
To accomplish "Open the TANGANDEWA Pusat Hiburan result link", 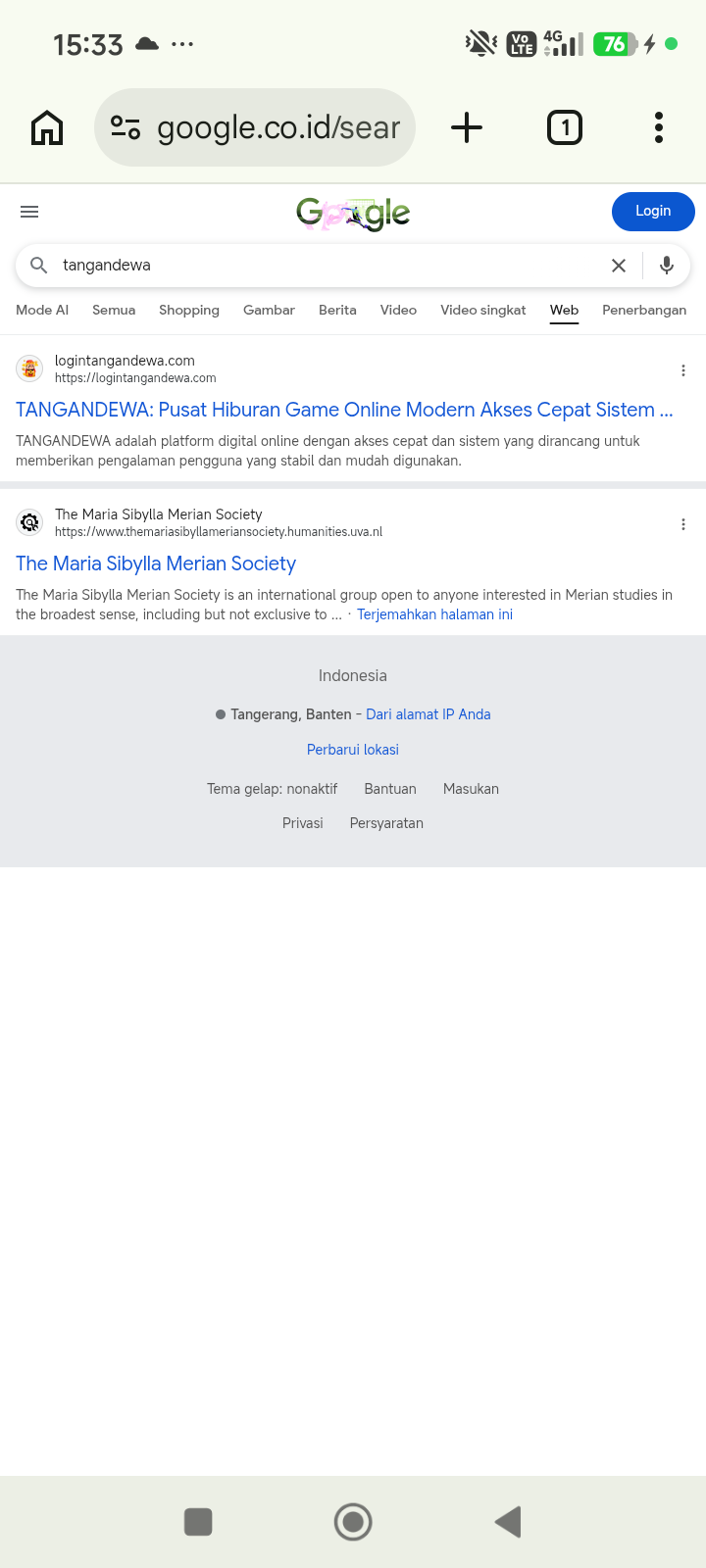I will pyautogui.click(x=344, y=410).
